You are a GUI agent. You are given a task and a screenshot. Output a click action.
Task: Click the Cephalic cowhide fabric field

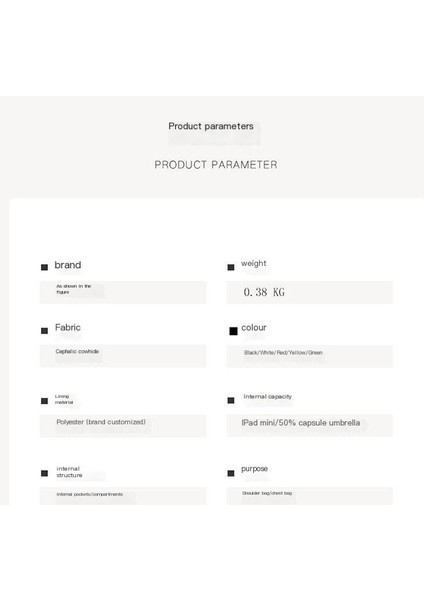pyautogui.click(x=123, y=356)
